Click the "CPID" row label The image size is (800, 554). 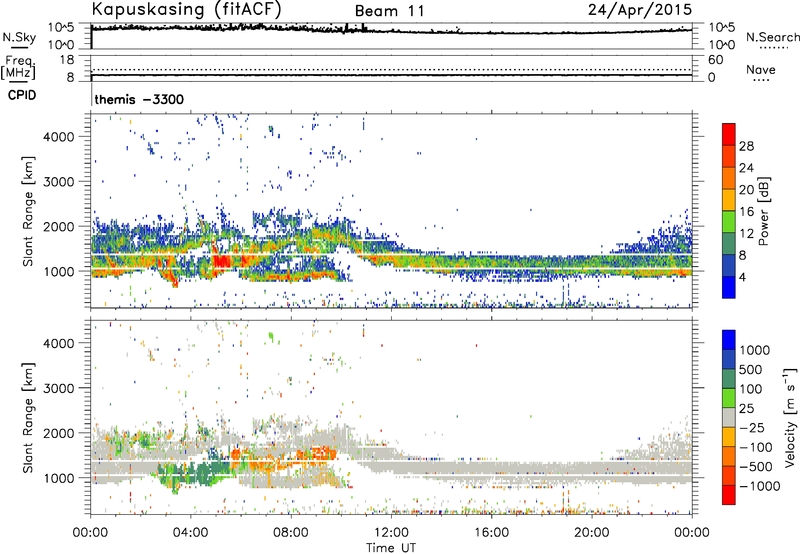coord(22,95)
